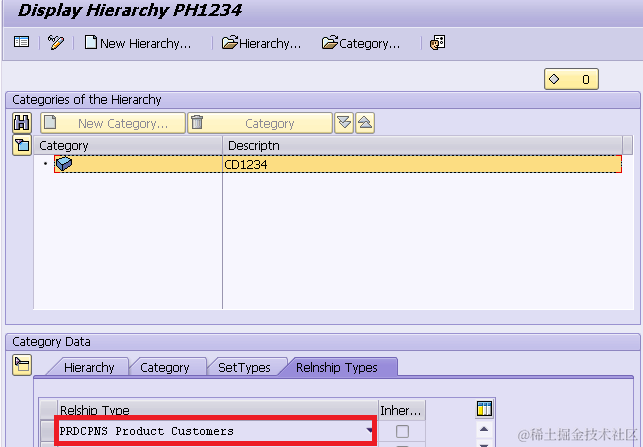Screen dimensions: 643x447
Task: Click the Relship Type column header
Action: [218, 410]
